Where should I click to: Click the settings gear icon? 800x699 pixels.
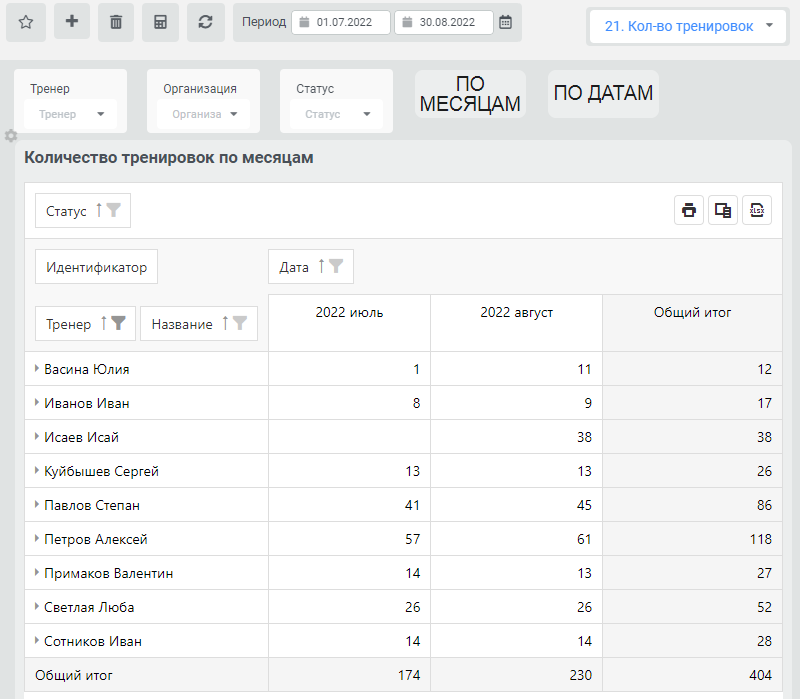click(x=11, y=136)
